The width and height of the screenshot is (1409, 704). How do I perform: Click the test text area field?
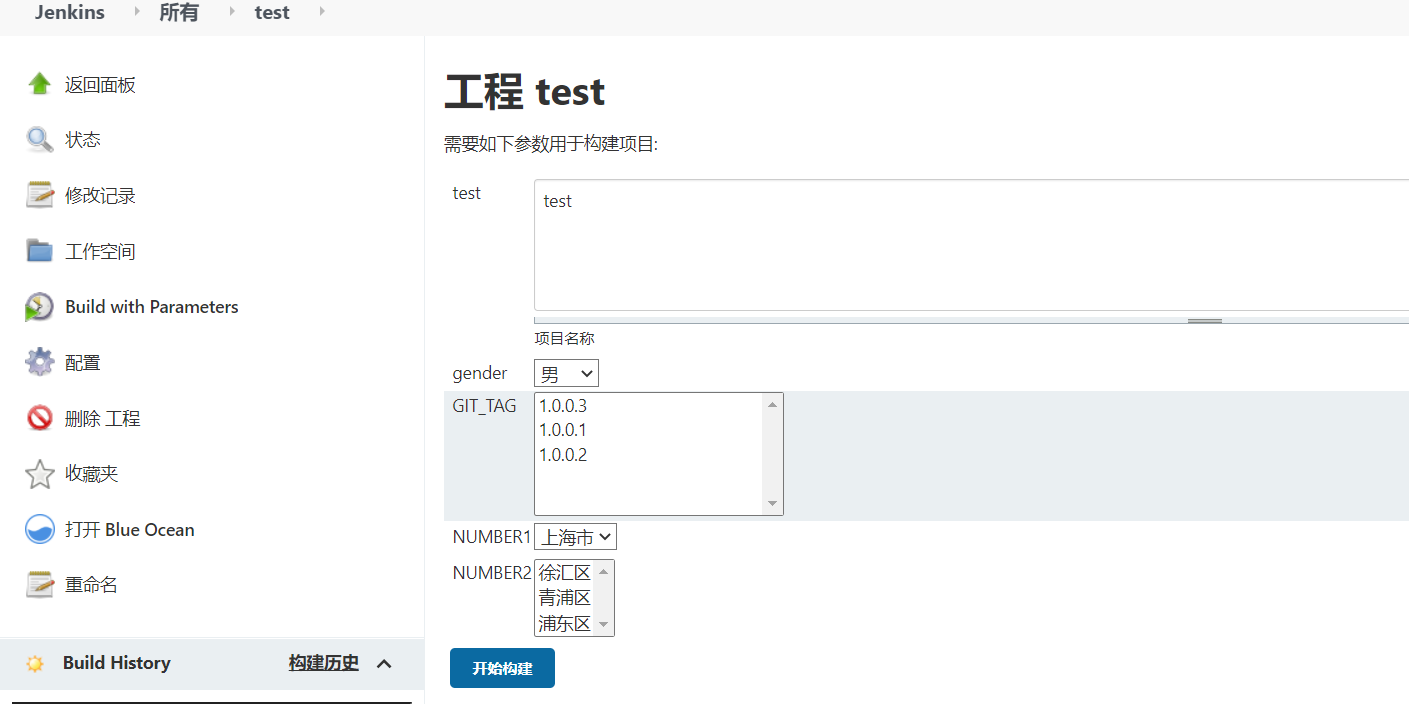[x=970, y=245]
